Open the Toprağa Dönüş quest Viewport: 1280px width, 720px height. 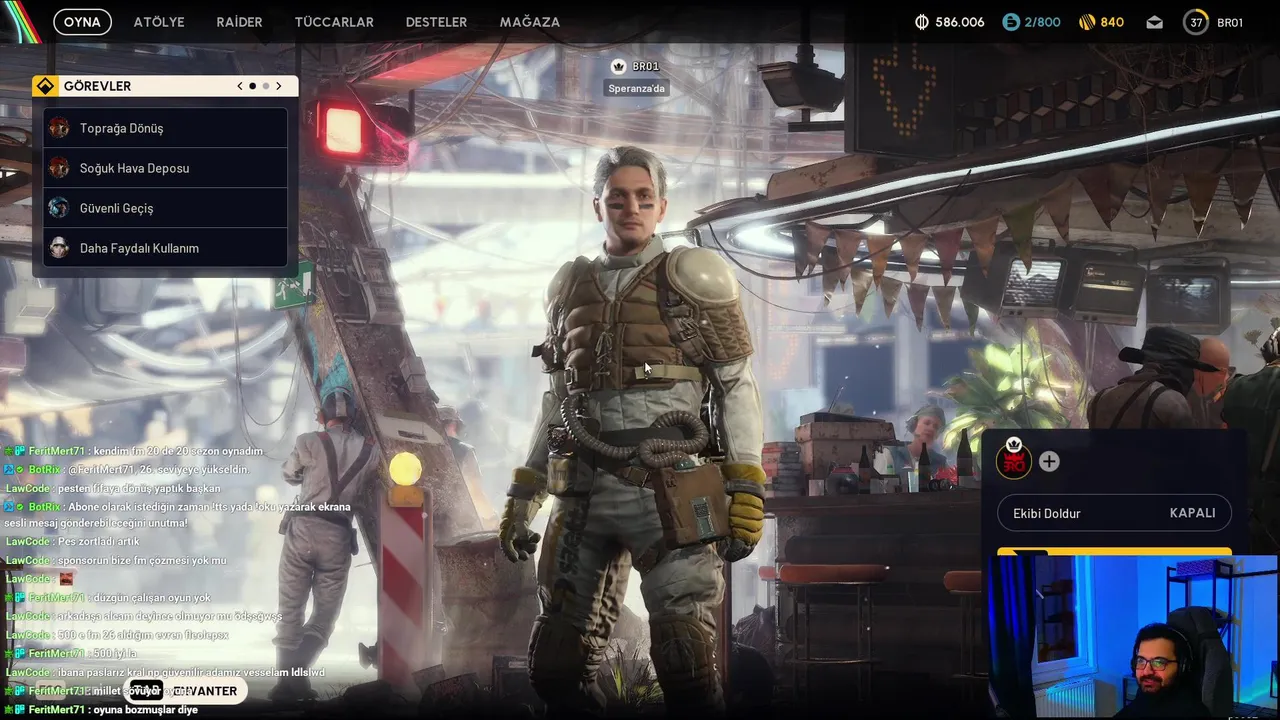pos(166,128)
